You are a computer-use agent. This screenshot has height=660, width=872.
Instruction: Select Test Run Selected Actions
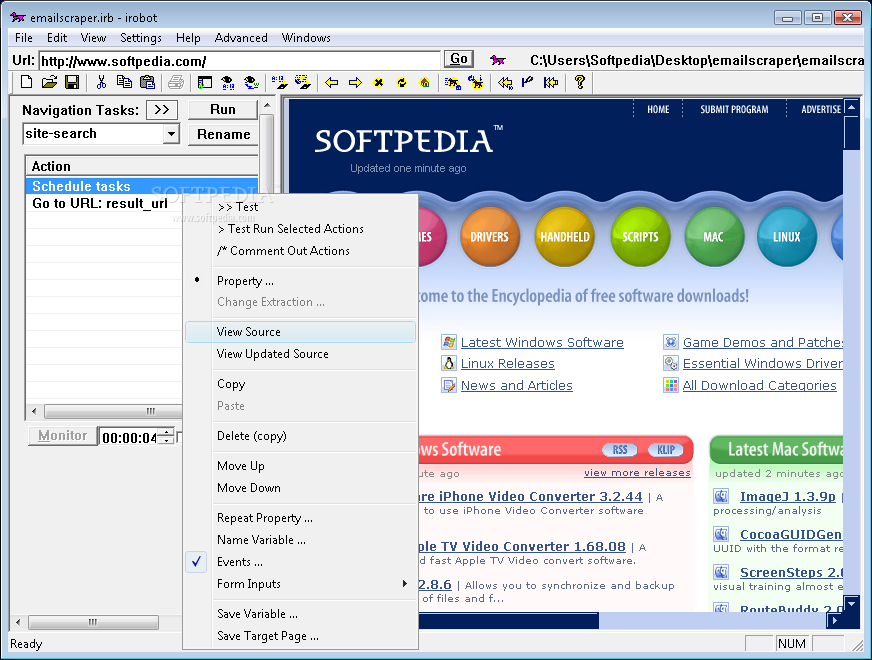[x=300, y=229]
